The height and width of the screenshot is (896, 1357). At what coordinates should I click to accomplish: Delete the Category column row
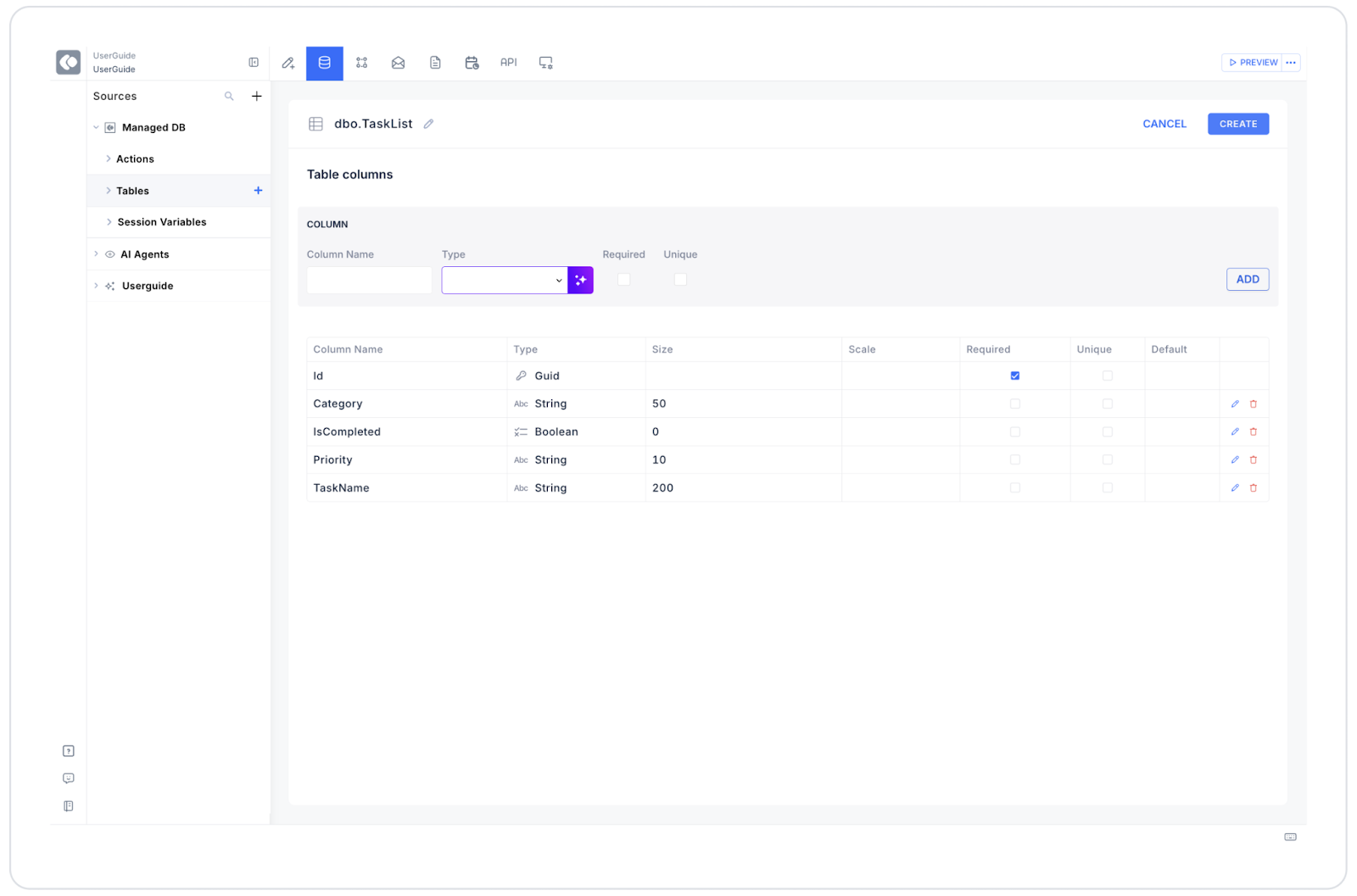(x=1254, y=404)
